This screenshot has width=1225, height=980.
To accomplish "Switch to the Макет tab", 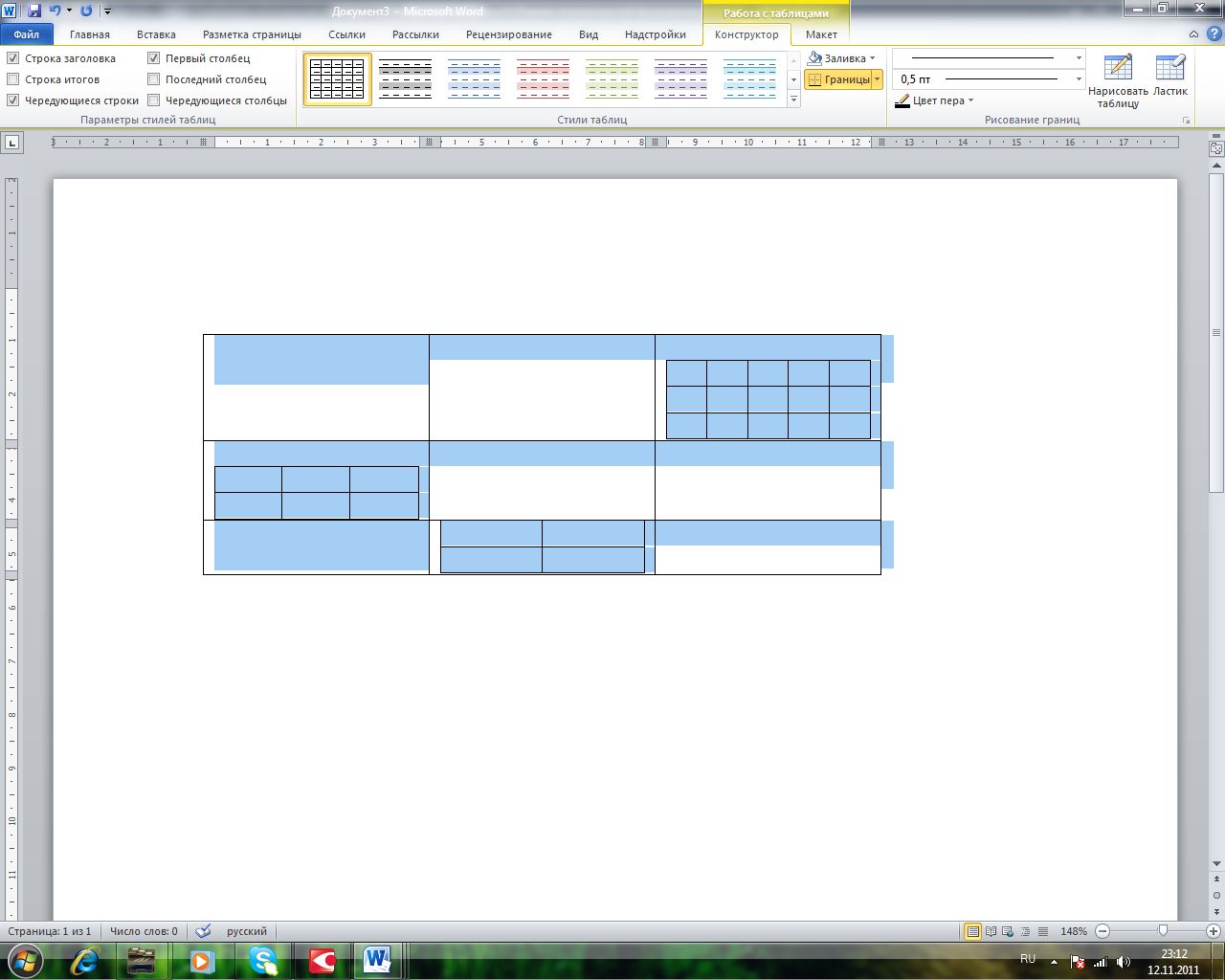I will coord(821,34).
